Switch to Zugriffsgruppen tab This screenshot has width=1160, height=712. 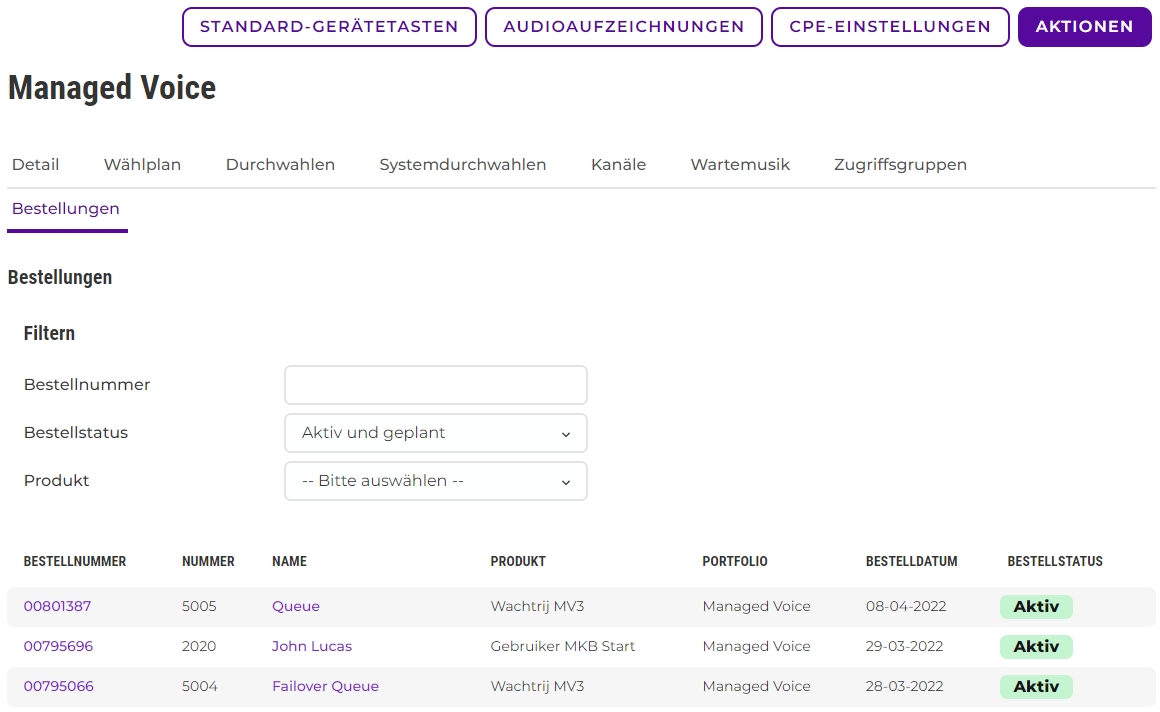tap(900, 164)
